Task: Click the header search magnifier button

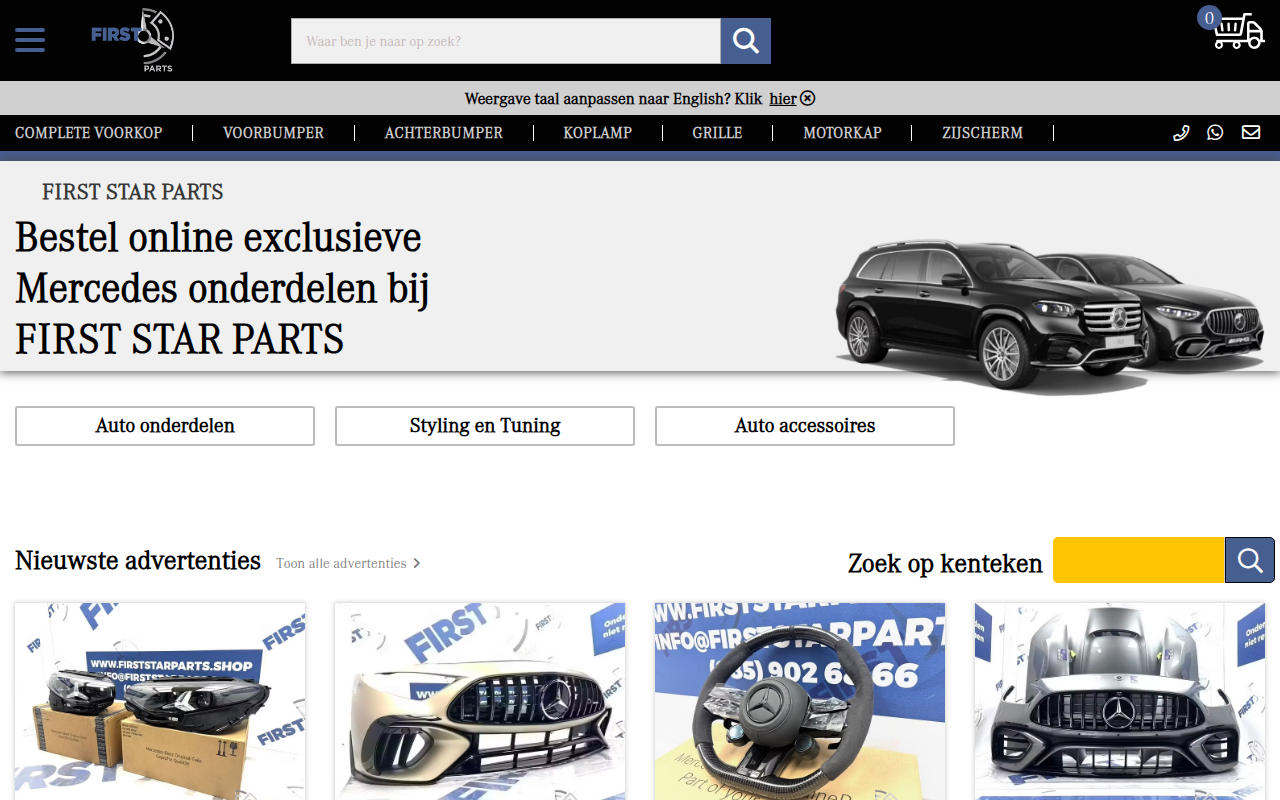Action: point(746,41)
